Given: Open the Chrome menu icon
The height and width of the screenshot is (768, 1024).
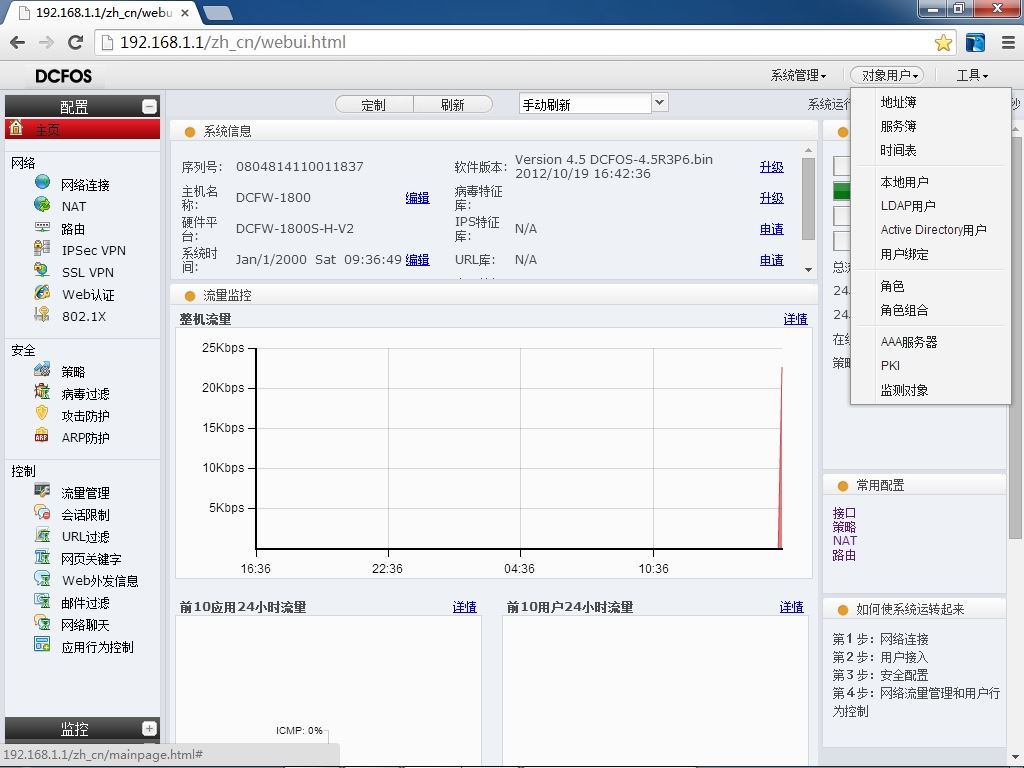Looking at the screenshot, I should pos(1008,42).
